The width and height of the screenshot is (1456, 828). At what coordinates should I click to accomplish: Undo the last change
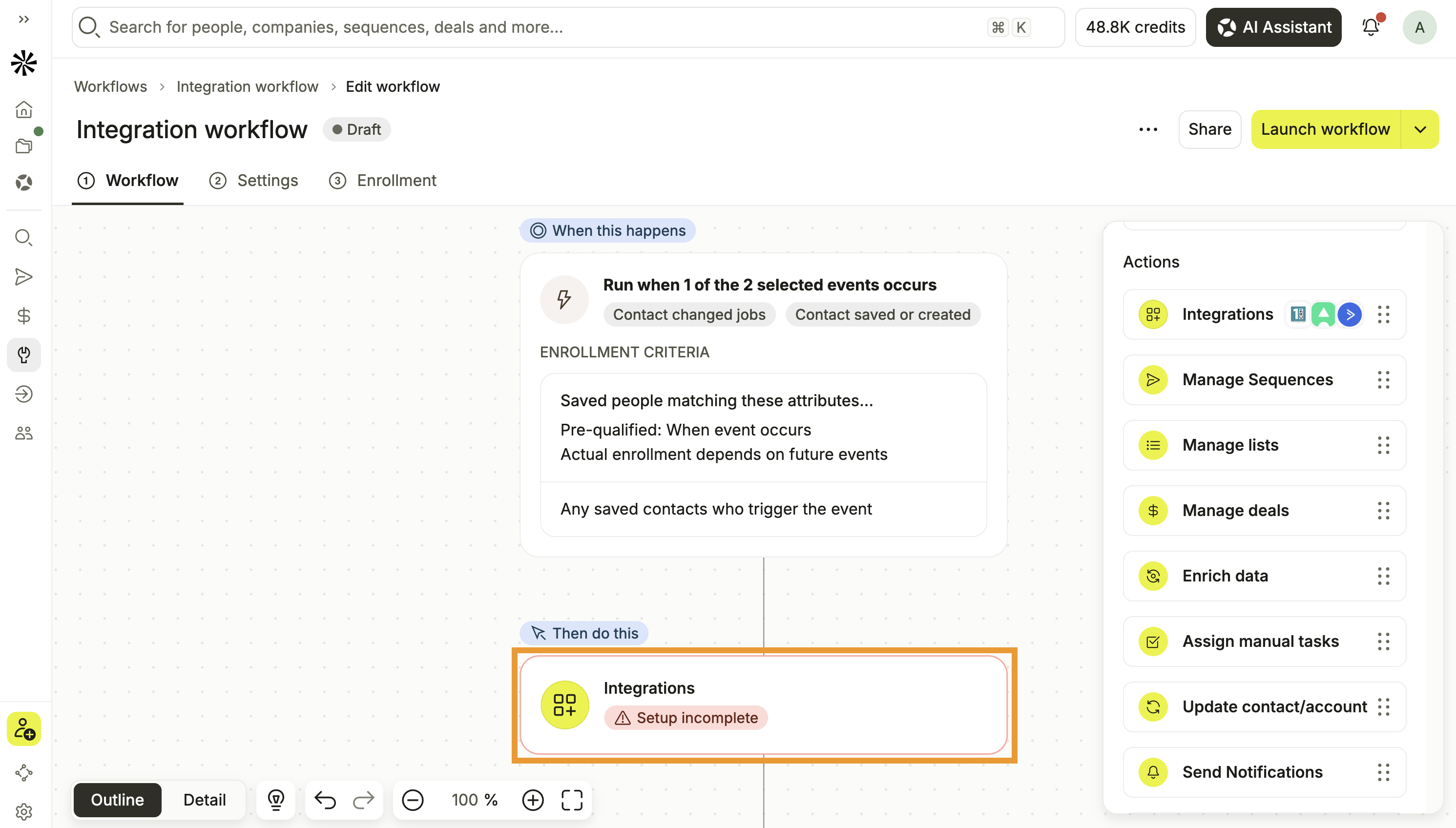pos(325,800)
